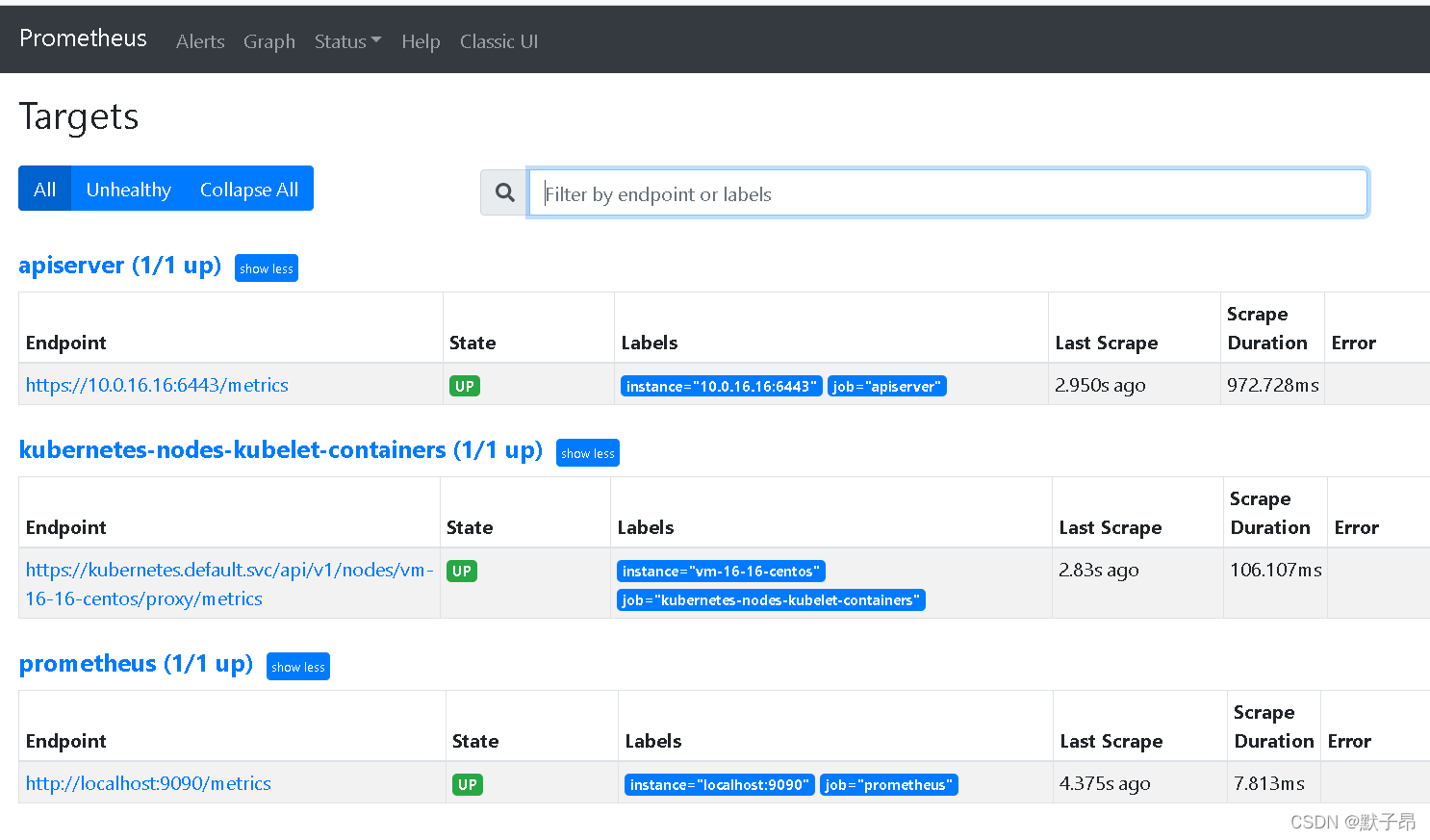1430x840 pixels.
Task: Click the apiserver UP state badge
Action: (x=465, y=386)
